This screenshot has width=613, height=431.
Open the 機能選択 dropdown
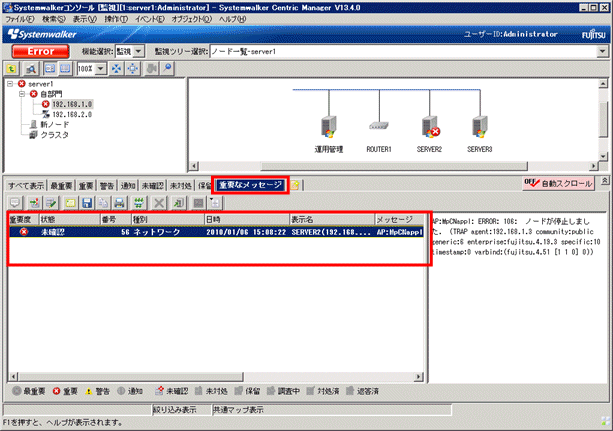click(138, 51)
